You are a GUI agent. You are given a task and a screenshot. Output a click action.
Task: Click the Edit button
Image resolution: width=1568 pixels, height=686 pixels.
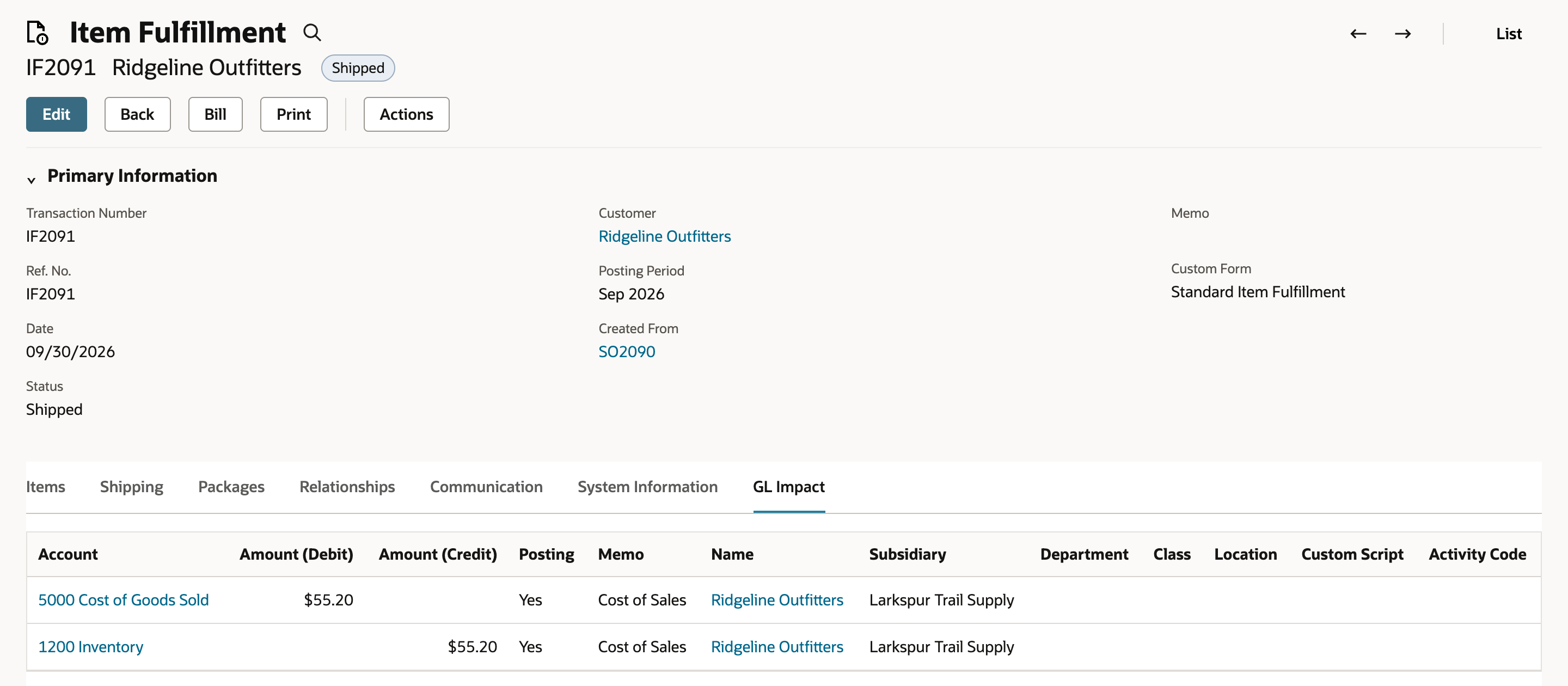[57, 114]
